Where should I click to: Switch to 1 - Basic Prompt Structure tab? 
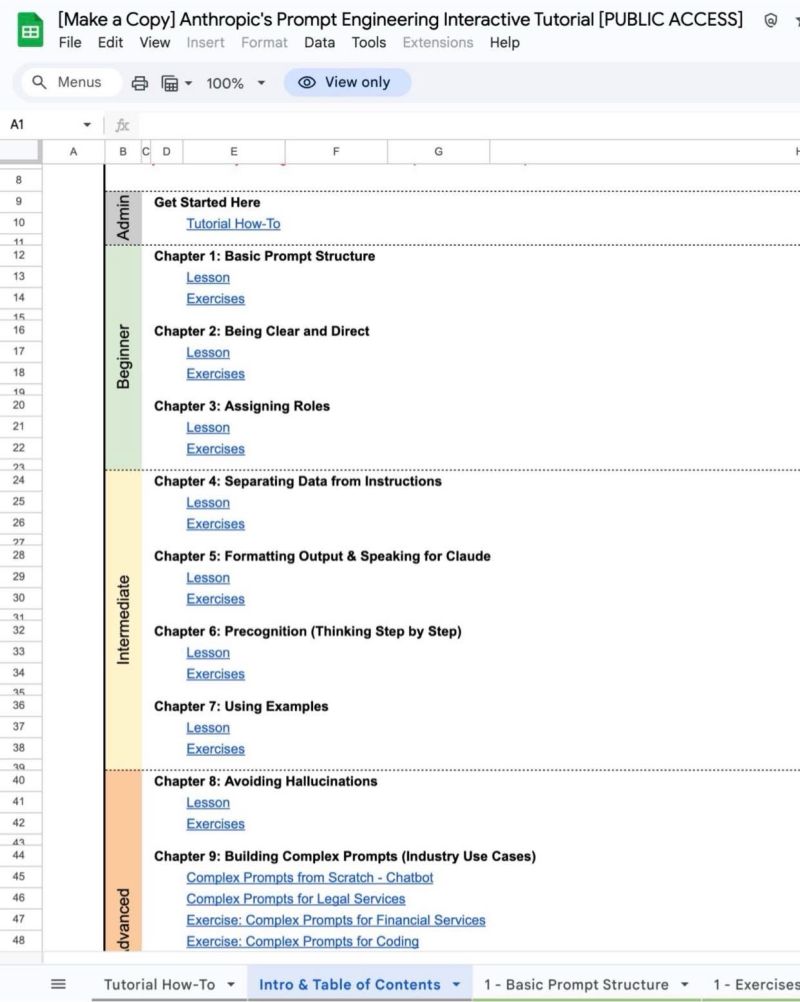(x=576, y=984)
